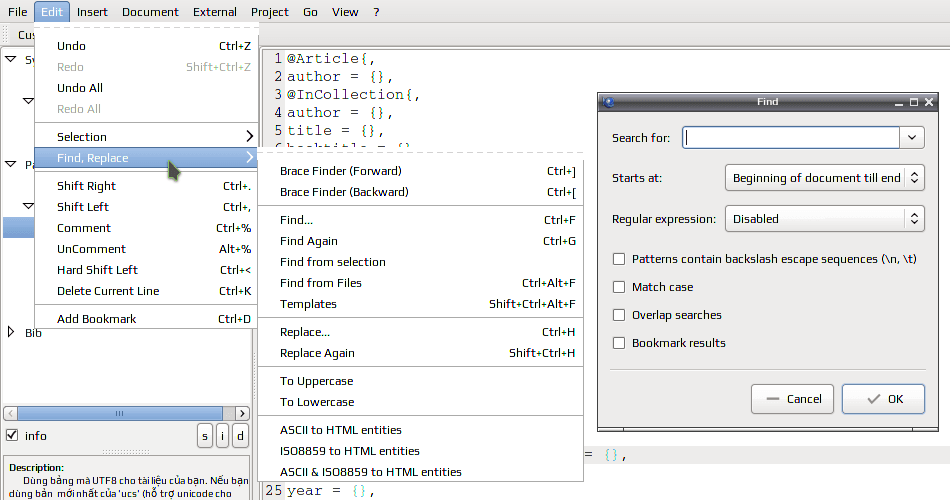Viewport: 950px width, 500px height.
Task: Select ISO8859 to HTML entities
Action: click(x=420, y=451)
